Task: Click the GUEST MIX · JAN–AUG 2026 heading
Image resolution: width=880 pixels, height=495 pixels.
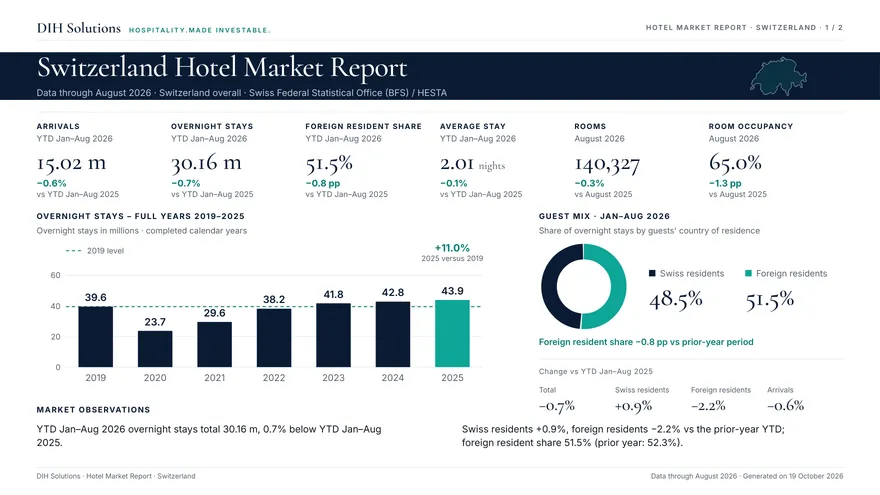Action: tap(604, 216)
